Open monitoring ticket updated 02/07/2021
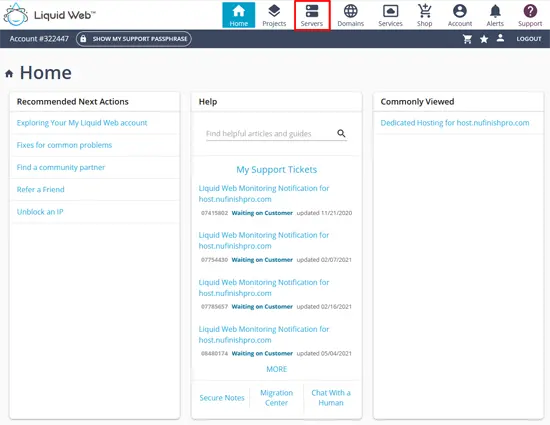 pos(264,241)
